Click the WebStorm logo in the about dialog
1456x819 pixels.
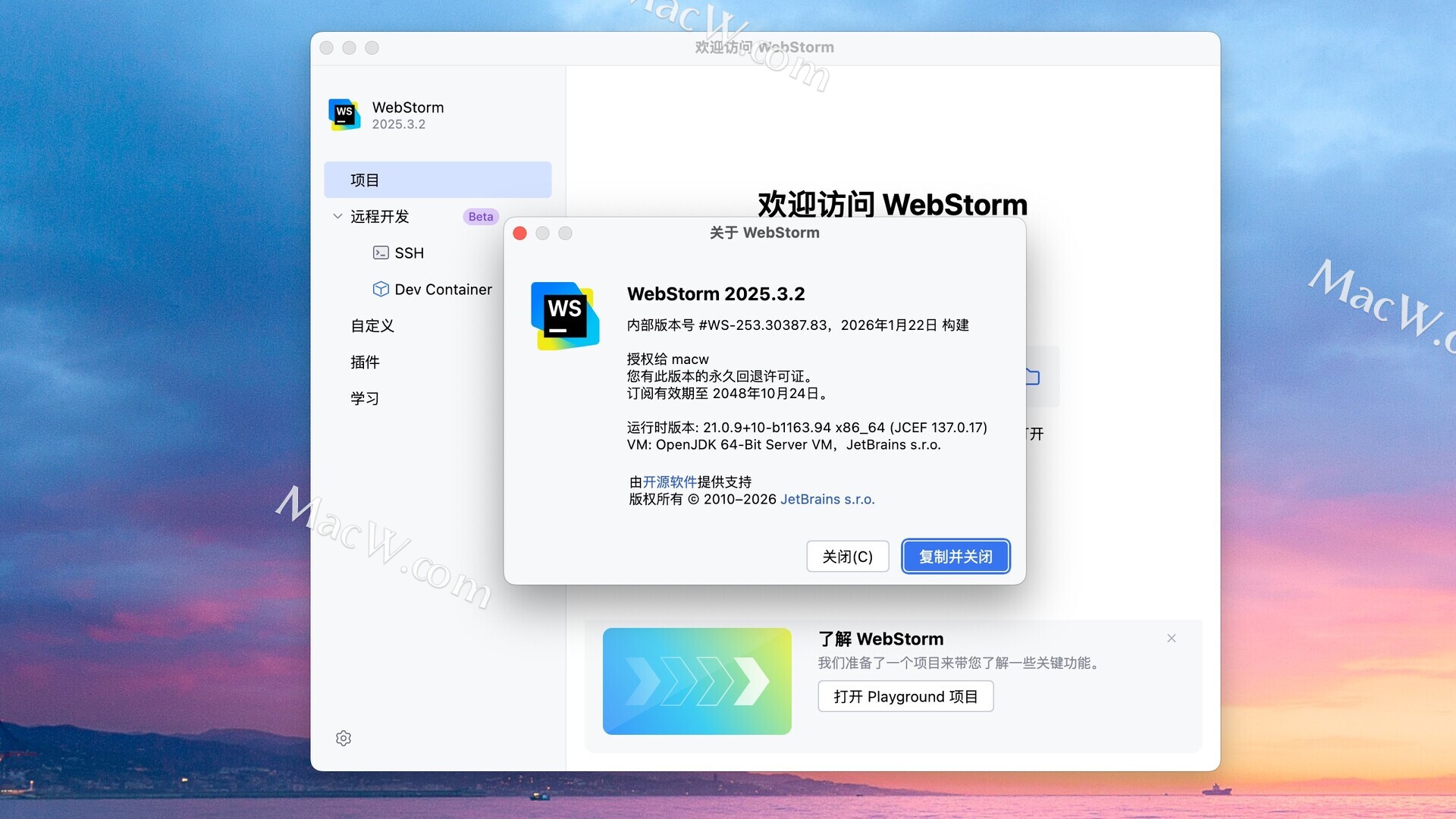click(x=565, y=315)
